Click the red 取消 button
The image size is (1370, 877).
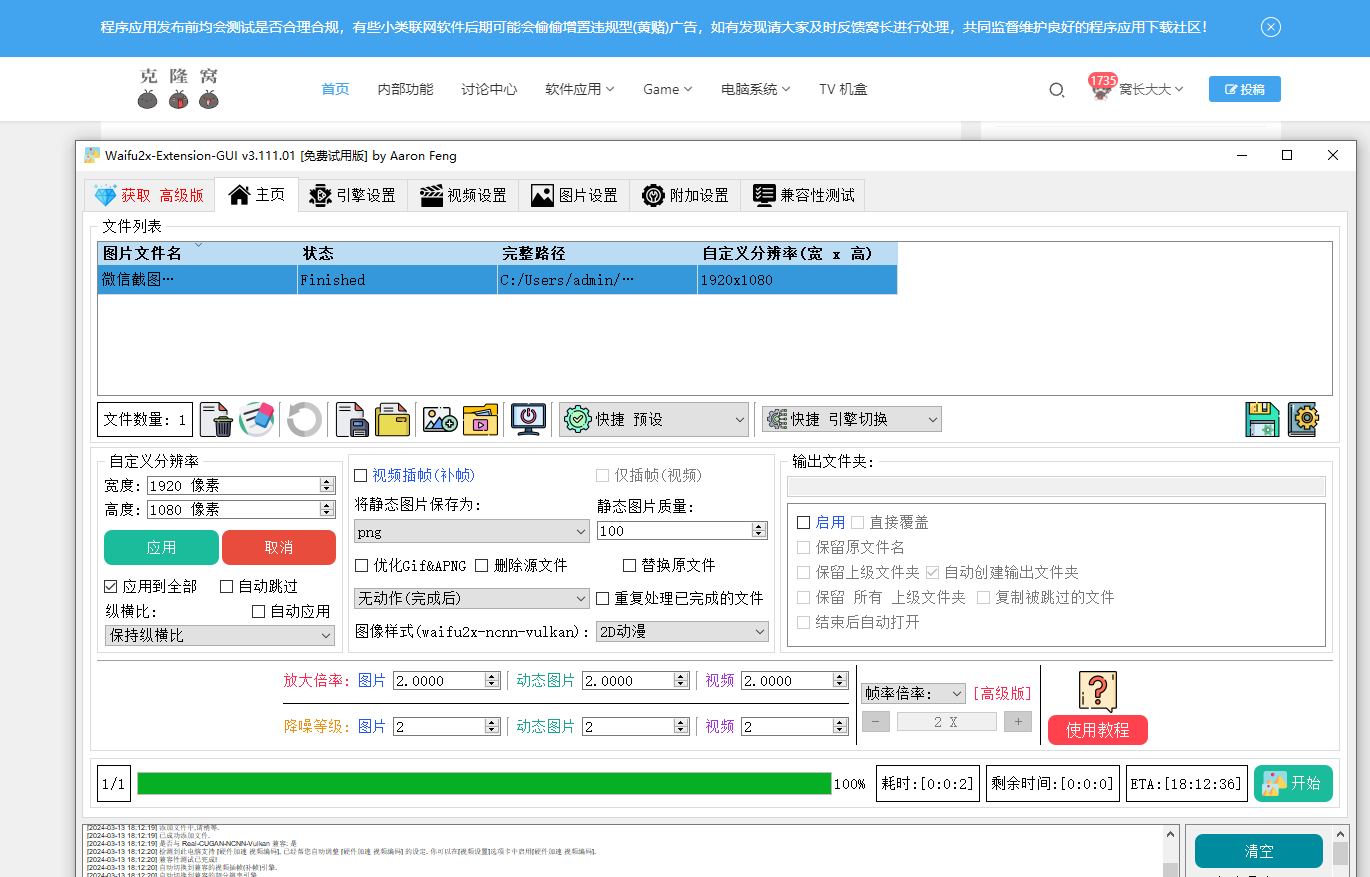point(279,547)
